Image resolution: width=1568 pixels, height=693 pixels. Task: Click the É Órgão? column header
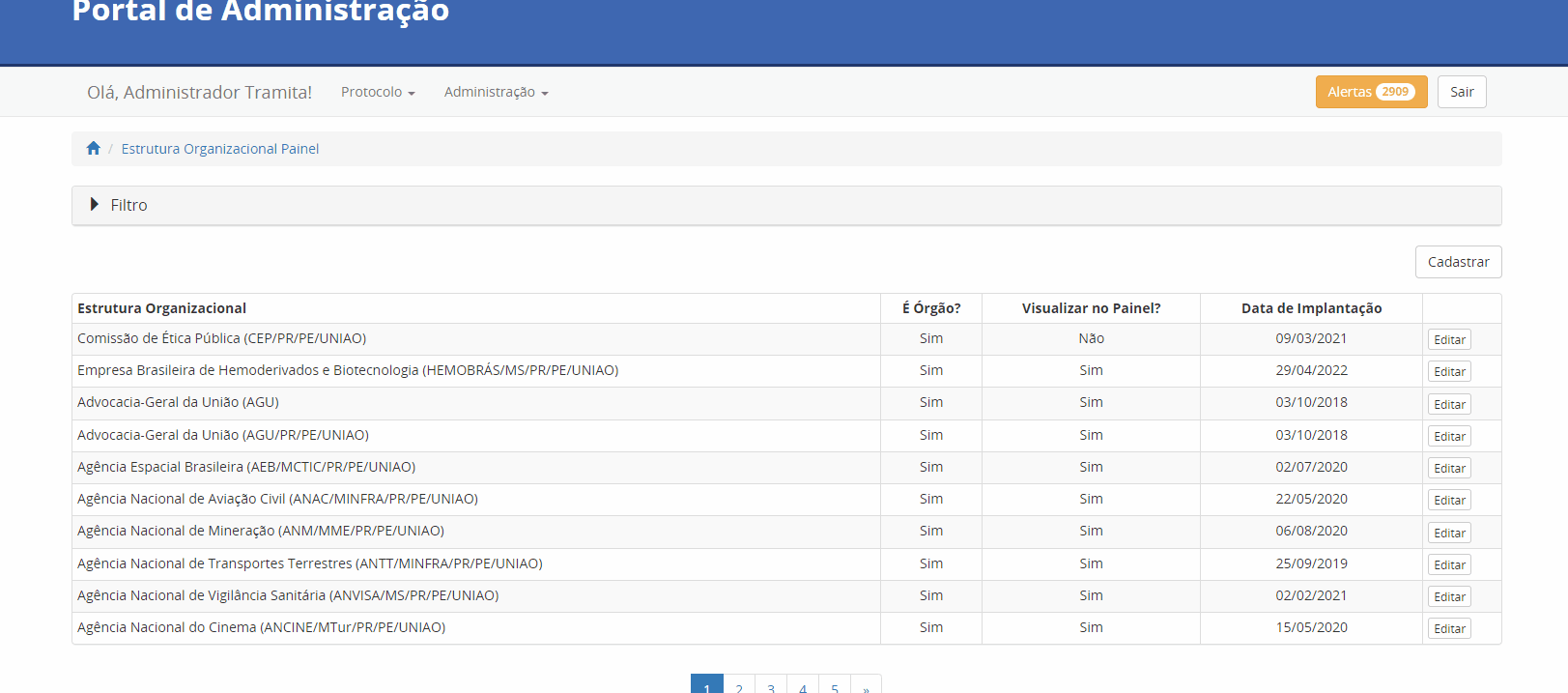pyautogui.click(x=931, y=308)
